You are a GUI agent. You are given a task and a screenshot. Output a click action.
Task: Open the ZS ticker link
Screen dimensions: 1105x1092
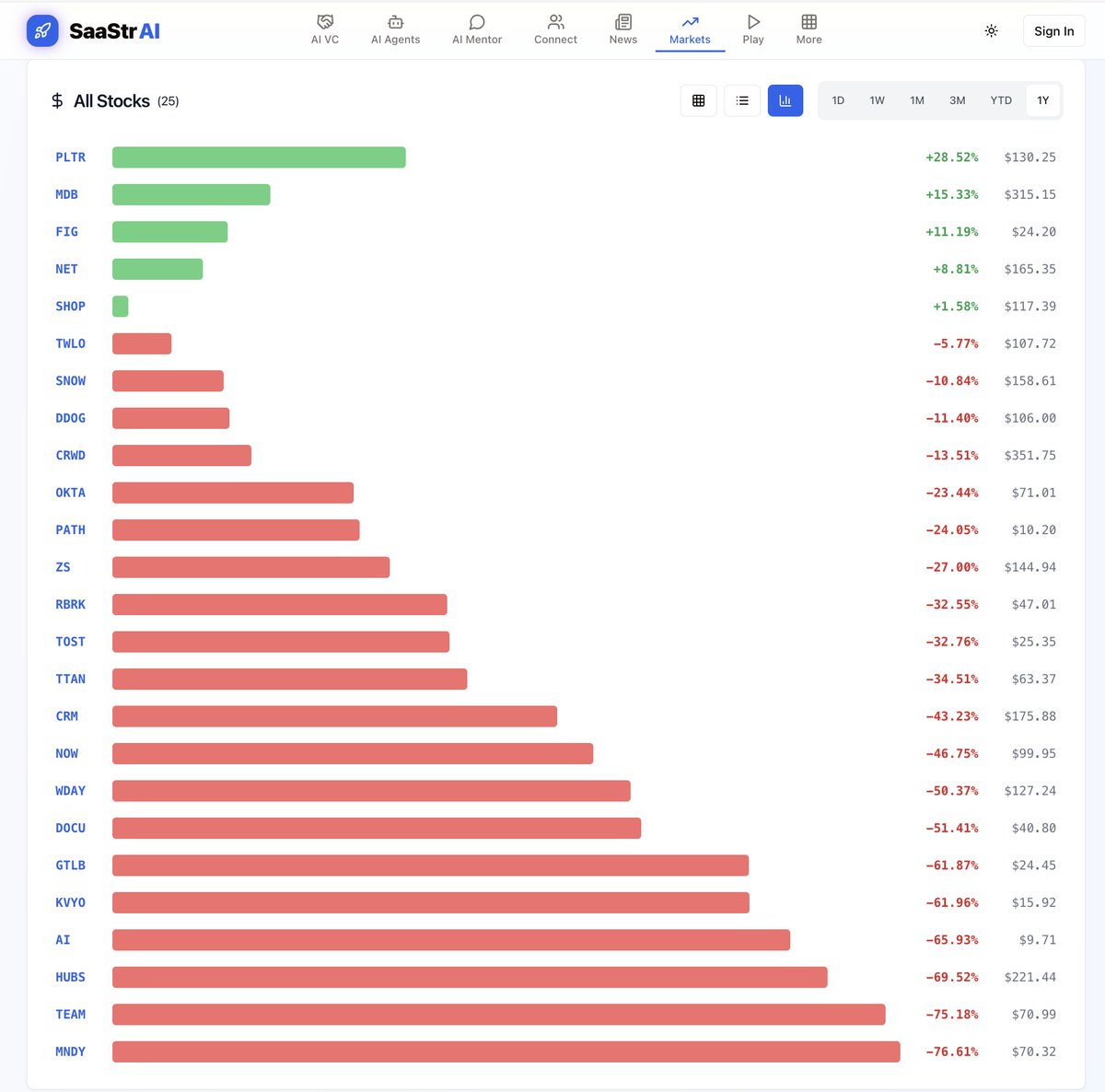click(63, 567)
